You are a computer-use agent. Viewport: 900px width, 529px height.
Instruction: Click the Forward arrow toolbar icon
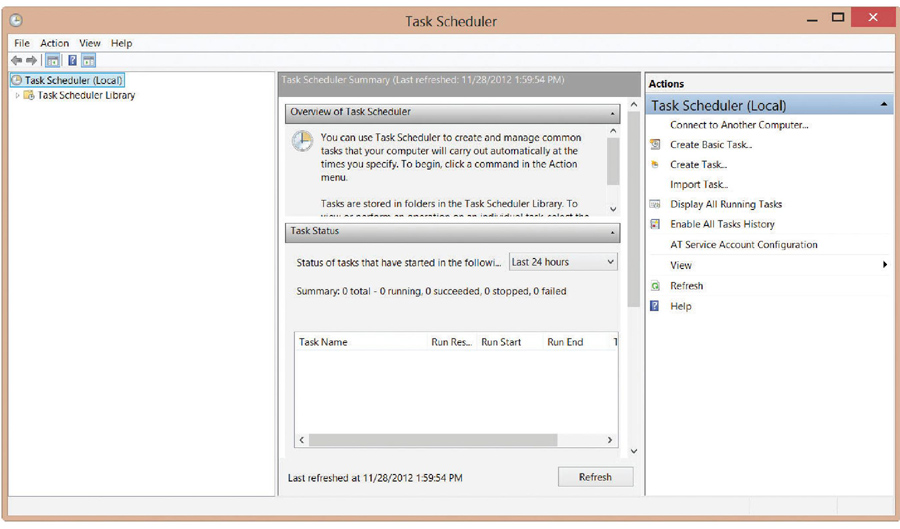click(x=32, y=60)
